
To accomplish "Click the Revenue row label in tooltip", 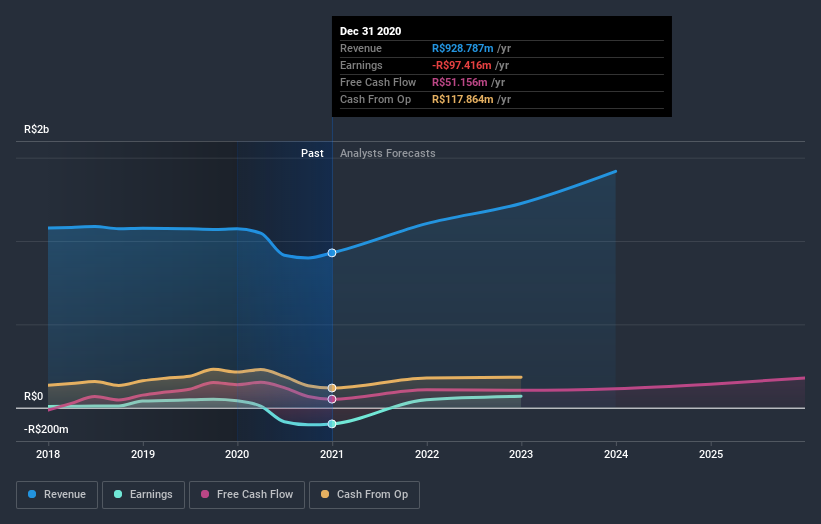I will 361,48.
